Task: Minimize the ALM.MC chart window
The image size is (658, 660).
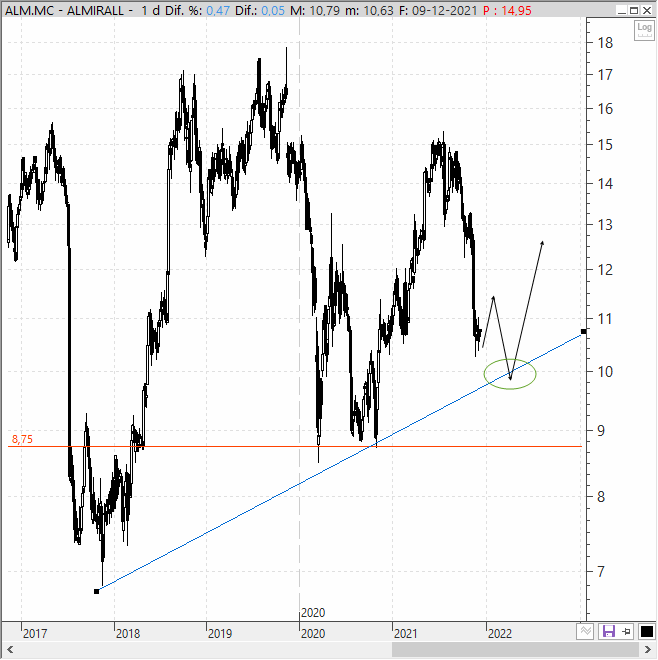Action: tap(622, 11)
